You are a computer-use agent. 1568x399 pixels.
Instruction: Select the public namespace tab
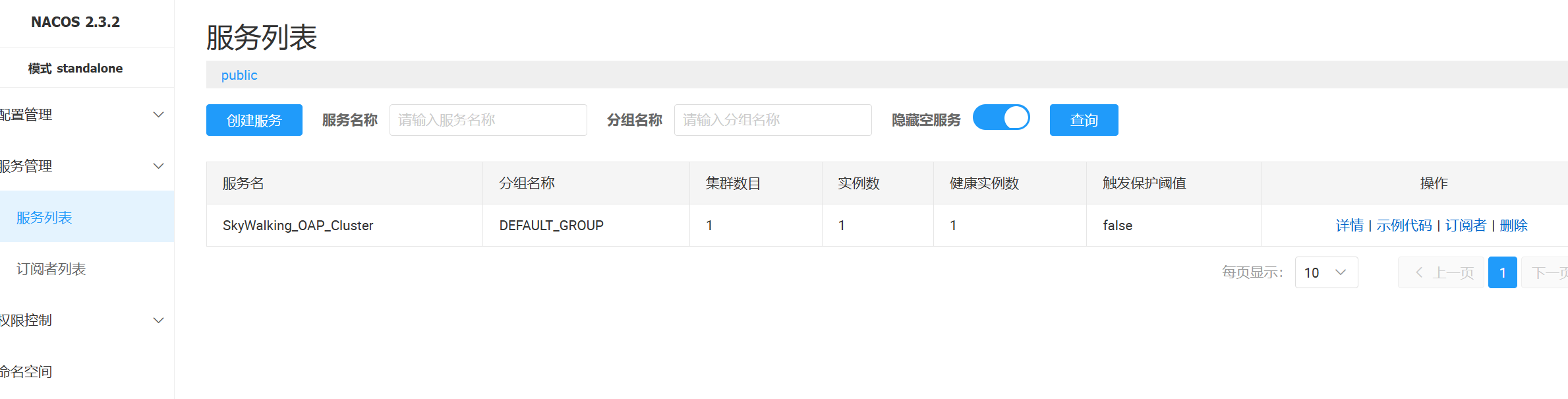(239, 75)
